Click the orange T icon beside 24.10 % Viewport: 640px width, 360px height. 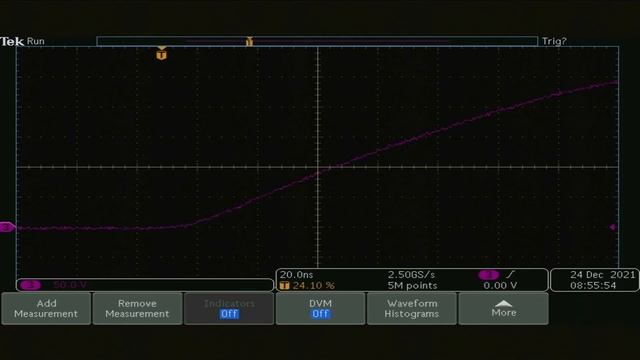285,286
